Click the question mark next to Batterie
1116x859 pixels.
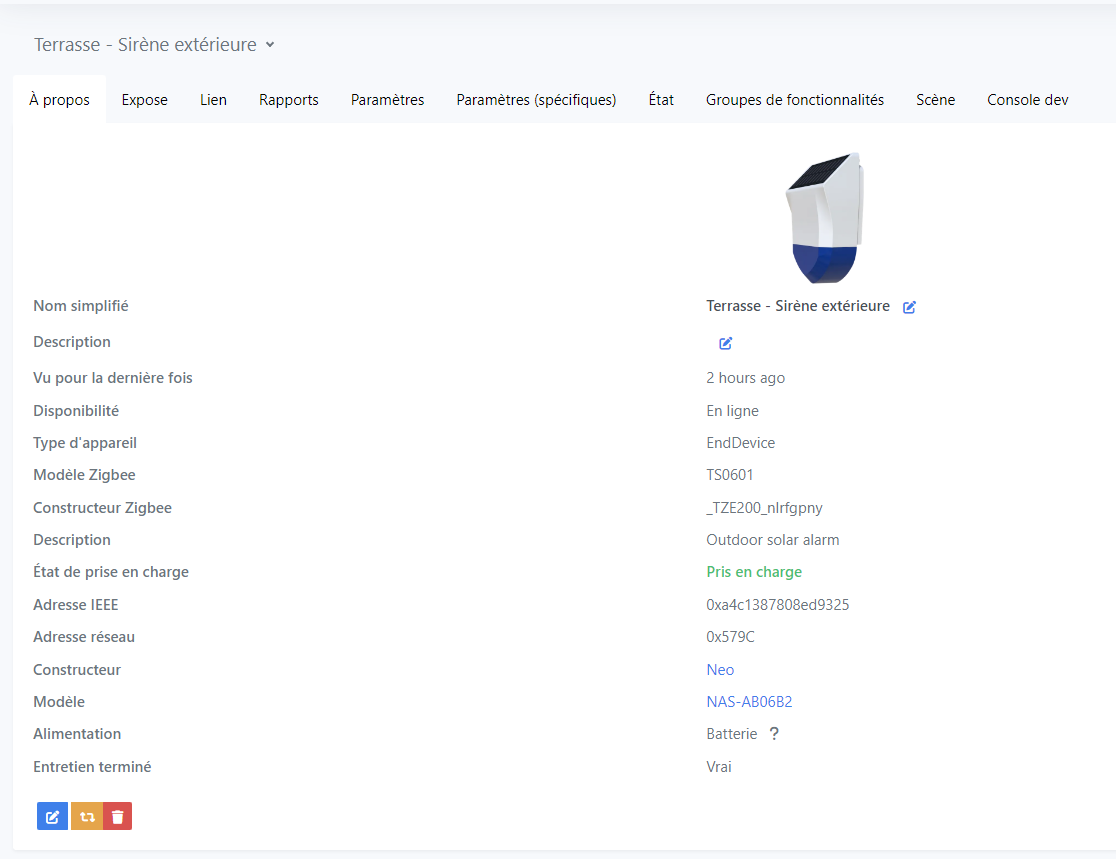[774, 734]
